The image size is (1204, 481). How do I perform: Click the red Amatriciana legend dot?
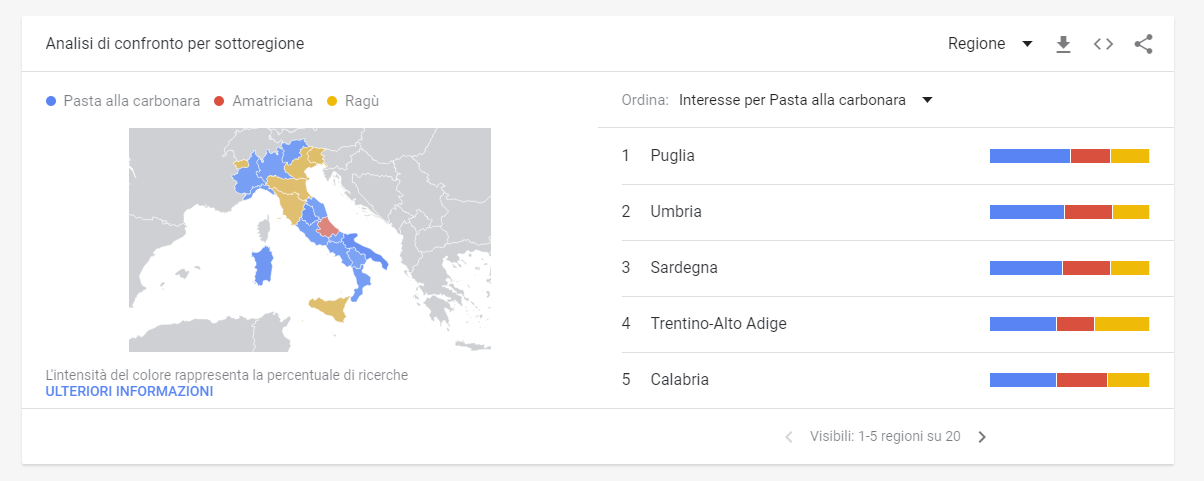[x=219, y=101]
